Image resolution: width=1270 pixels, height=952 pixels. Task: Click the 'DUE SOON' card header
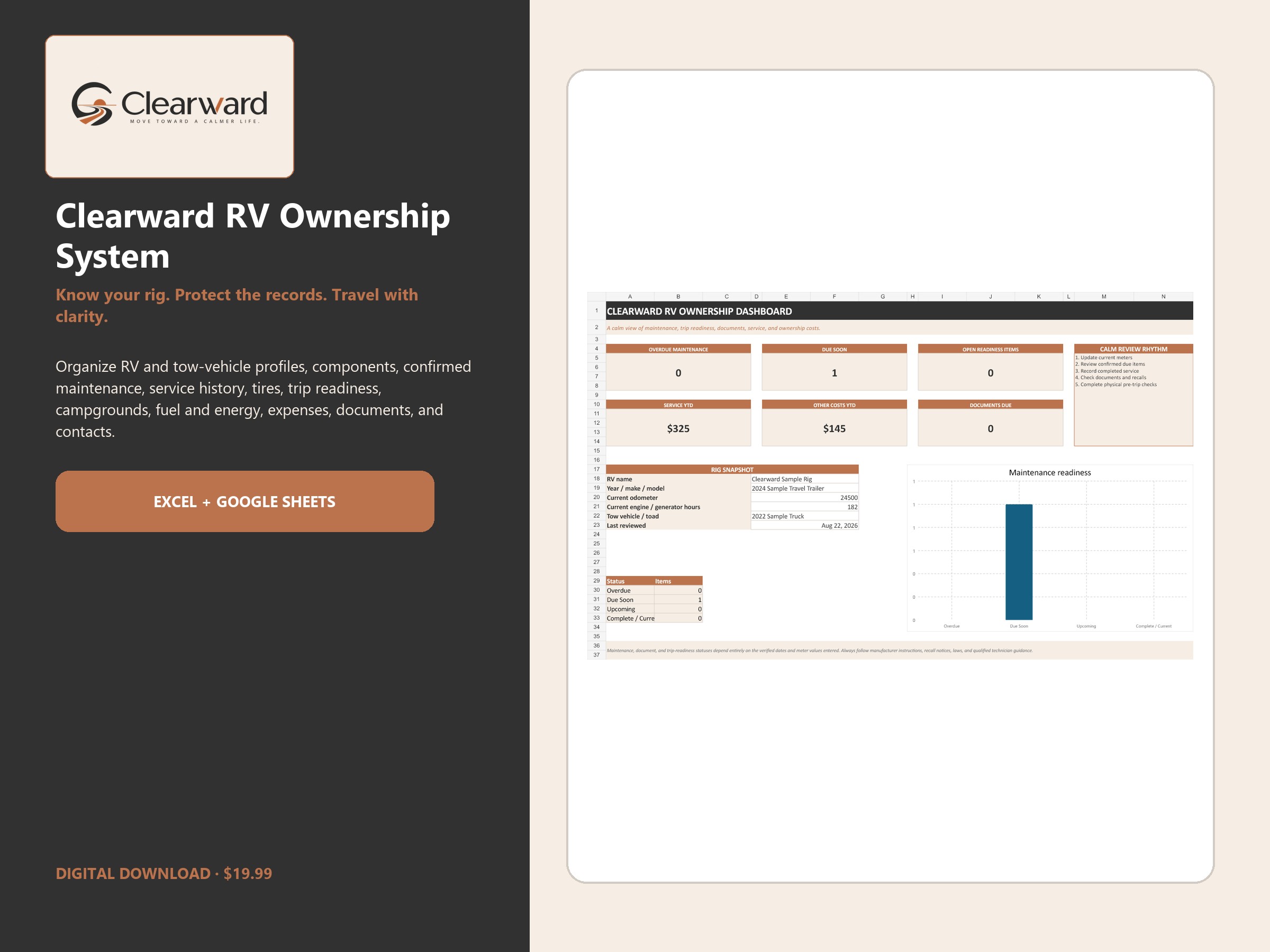tap(834, 349)
